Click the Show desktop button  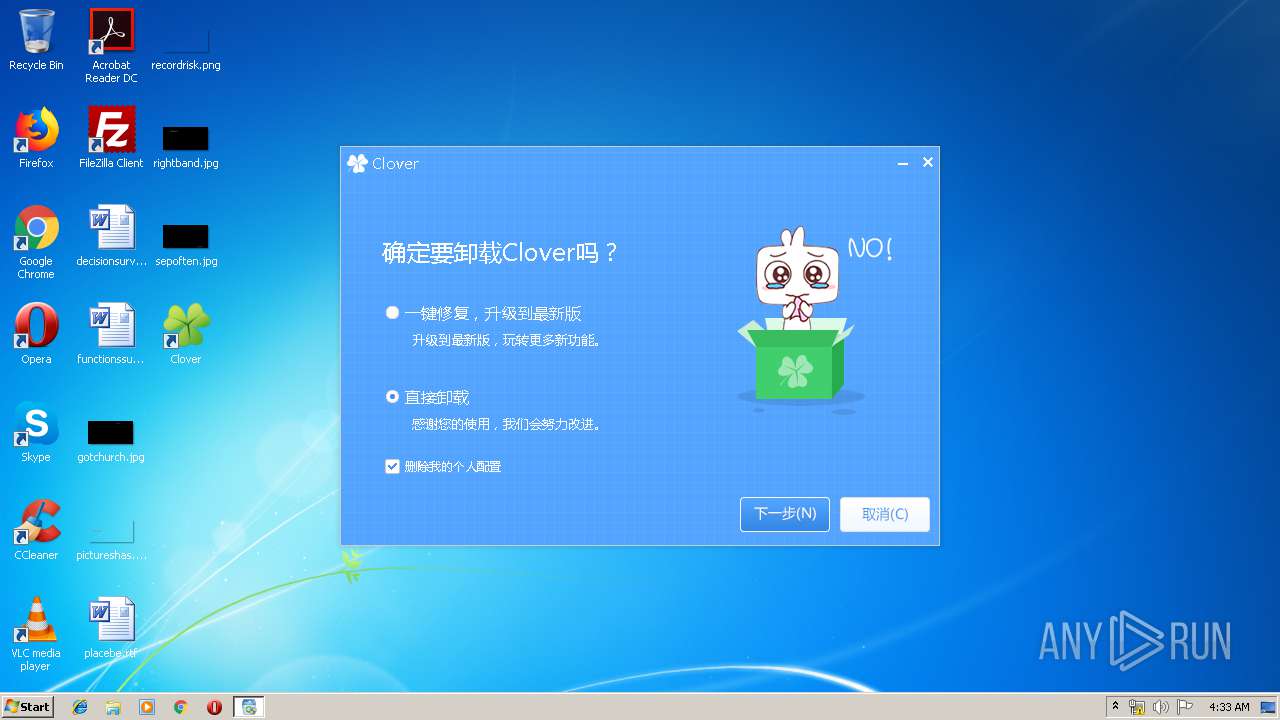tap(1270, 707)
